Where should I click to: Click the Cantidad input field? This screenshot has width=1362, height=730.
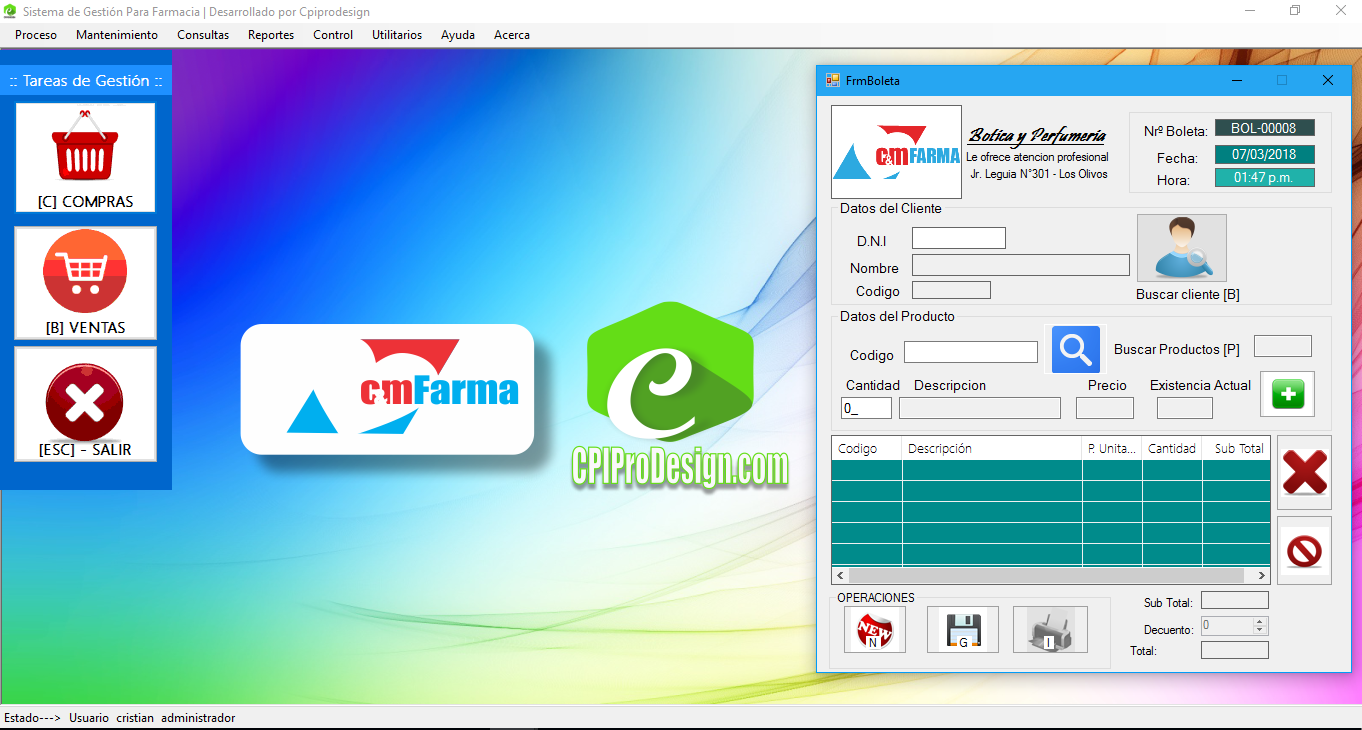866,408
